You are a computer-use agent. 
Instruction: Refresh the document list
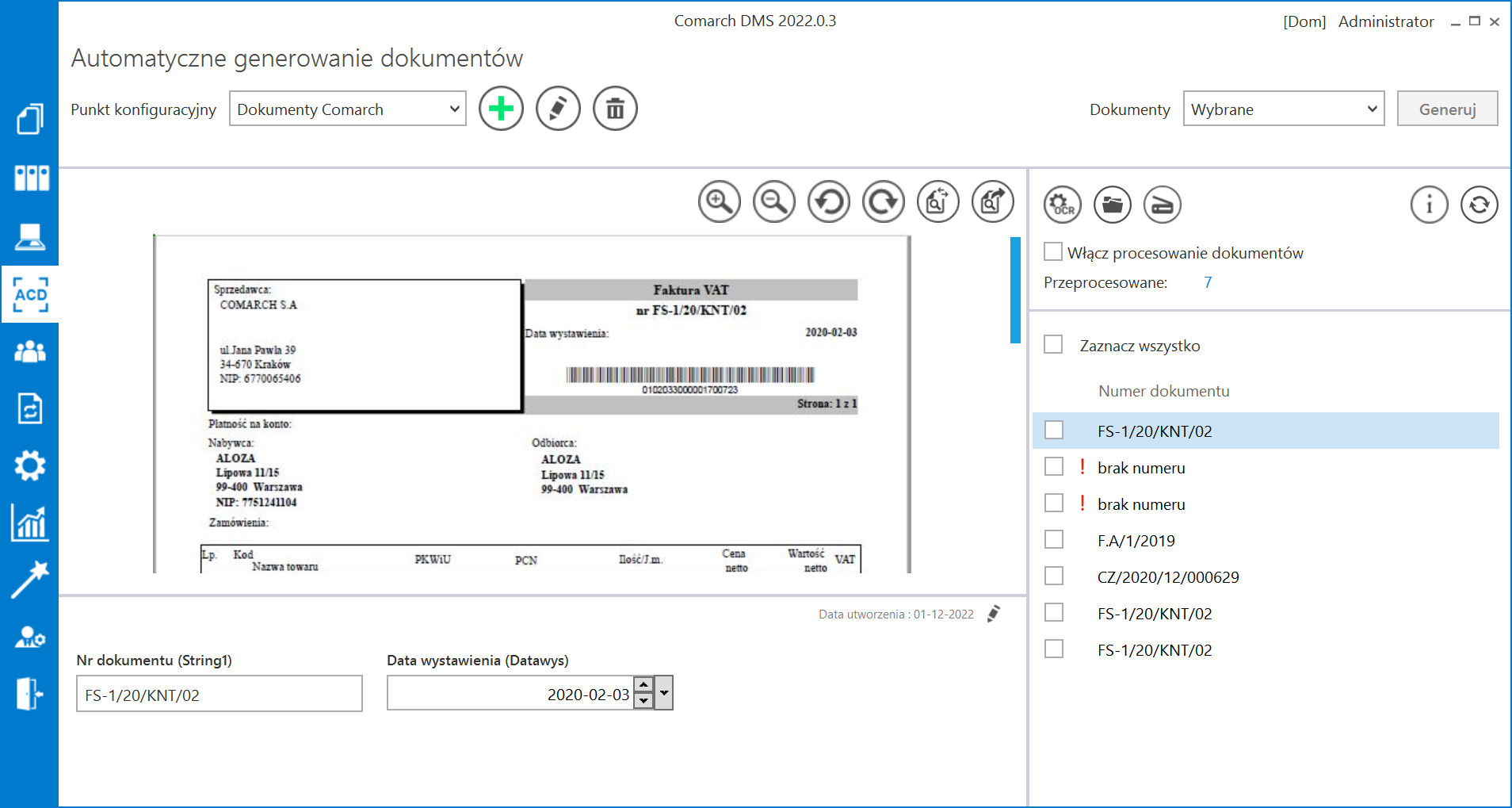pyautogui.click(x=1479, y=204)
